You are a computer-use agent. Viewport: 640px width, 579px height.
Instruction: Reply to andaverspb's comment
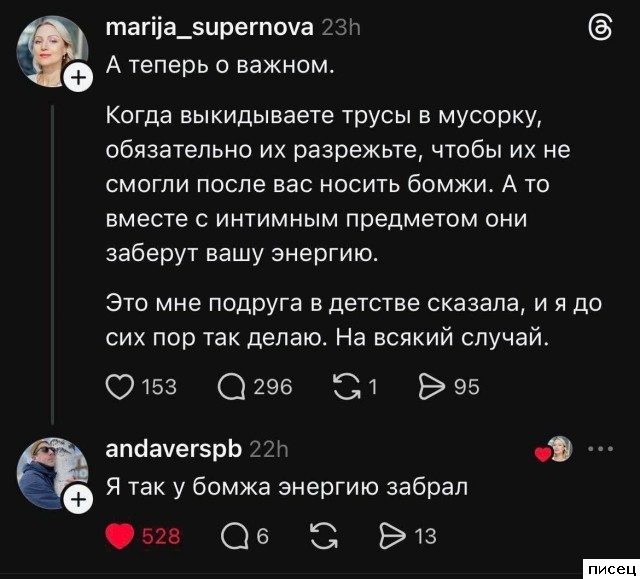(x=230, y=537)
